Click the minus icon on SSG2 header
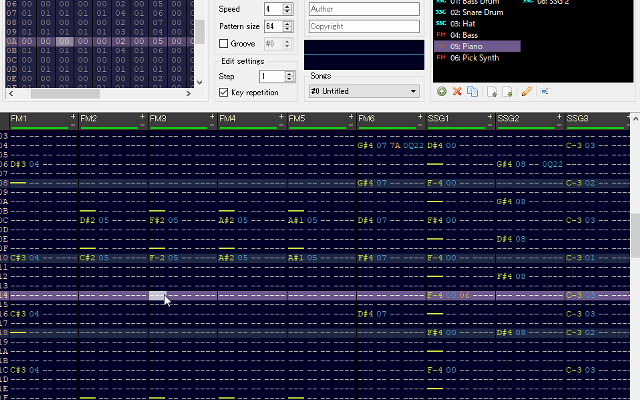640x400 pixels. click(x=559, y=124)
